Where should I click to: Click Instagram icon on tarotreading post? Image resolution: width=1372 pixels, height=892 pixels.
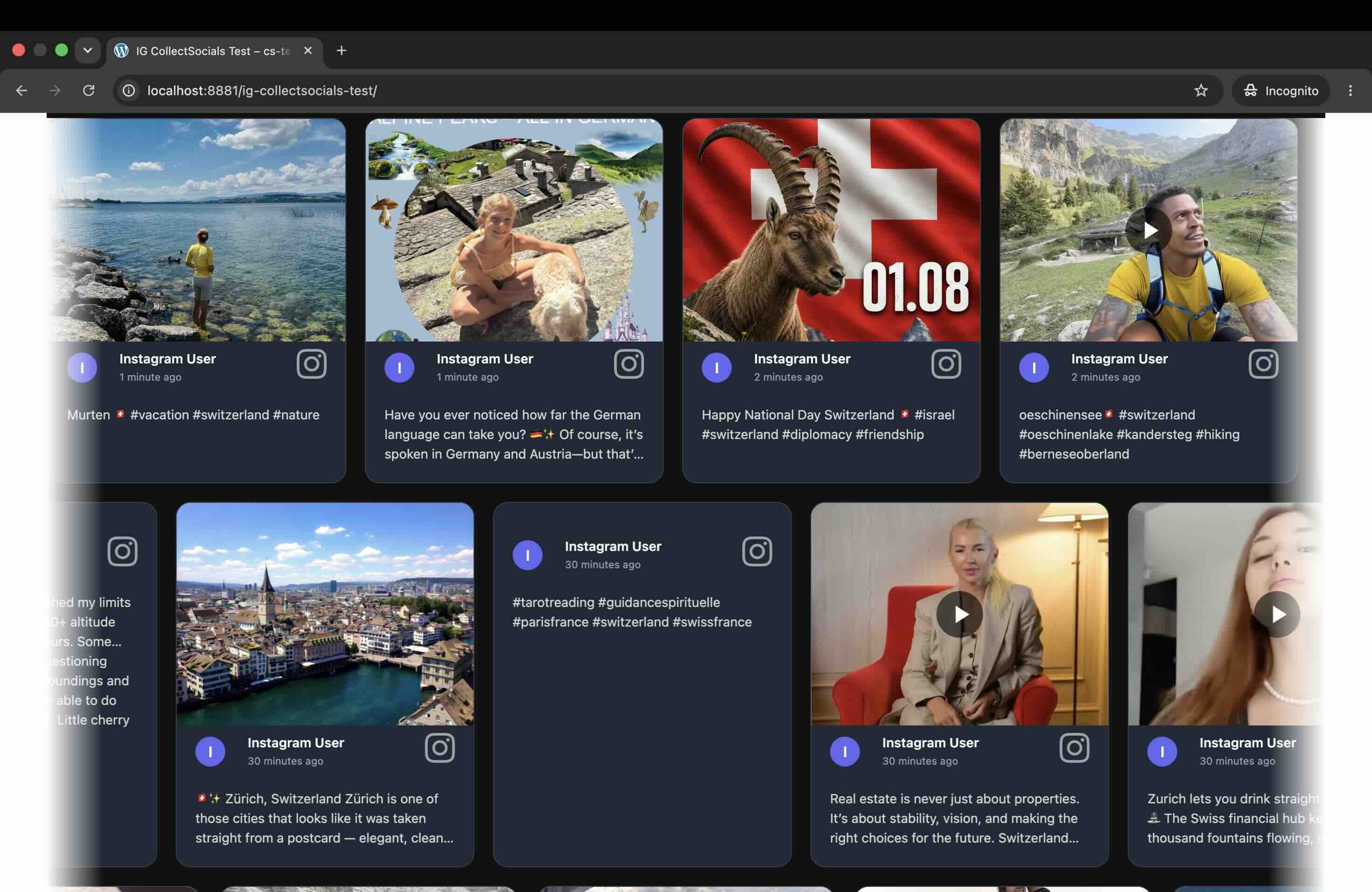click(756, 551)
